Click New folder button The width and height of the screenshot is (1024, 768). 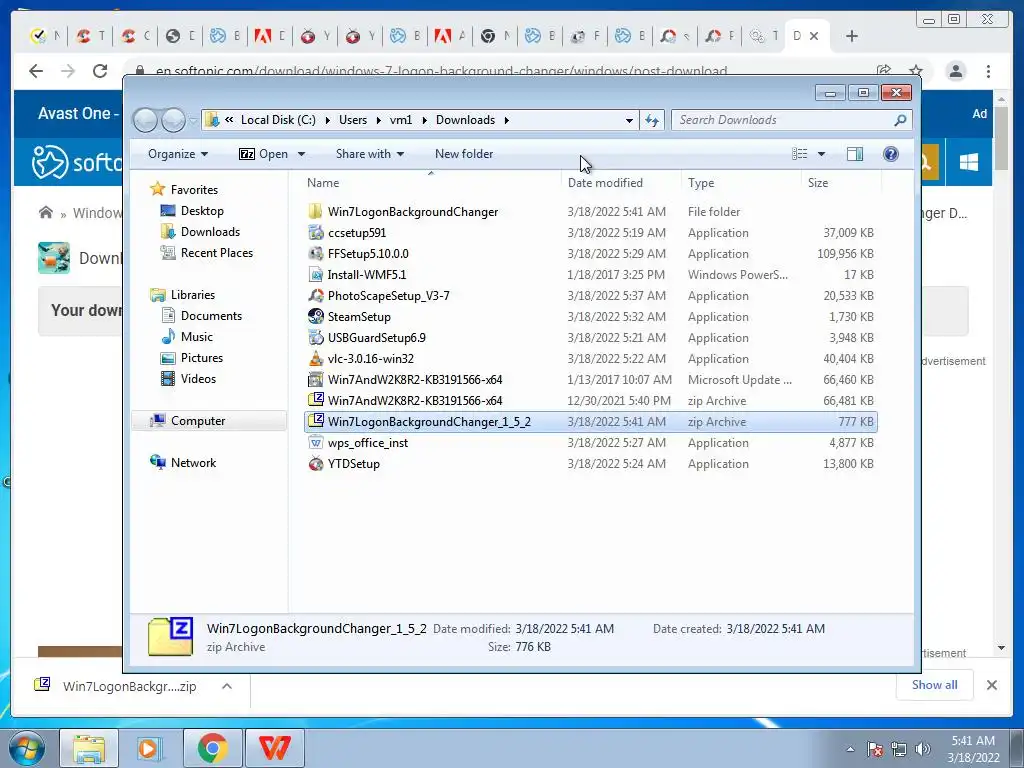coord(464,154)
